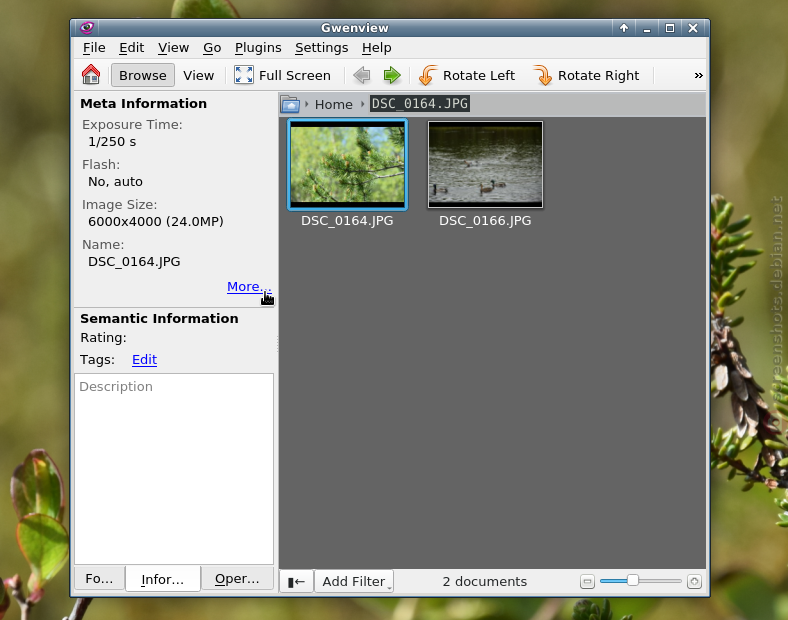Rotate the image left
The height and width of the screenshot is (620, 788).
[x=467, y=75]
